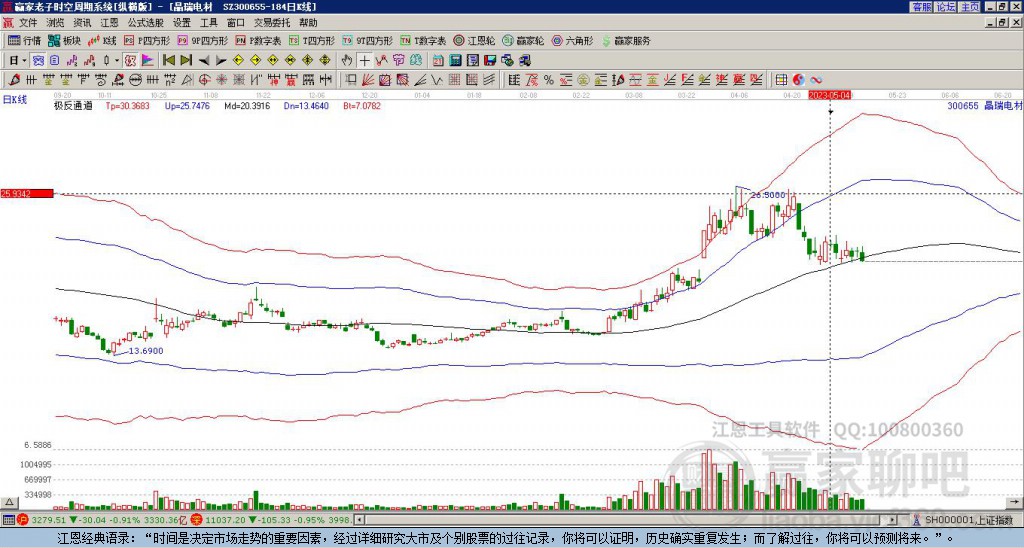Image resolution: width=1024 pixels, height=548 pixels.
Task: Open the 赢家服务 button
Action: 626,40
